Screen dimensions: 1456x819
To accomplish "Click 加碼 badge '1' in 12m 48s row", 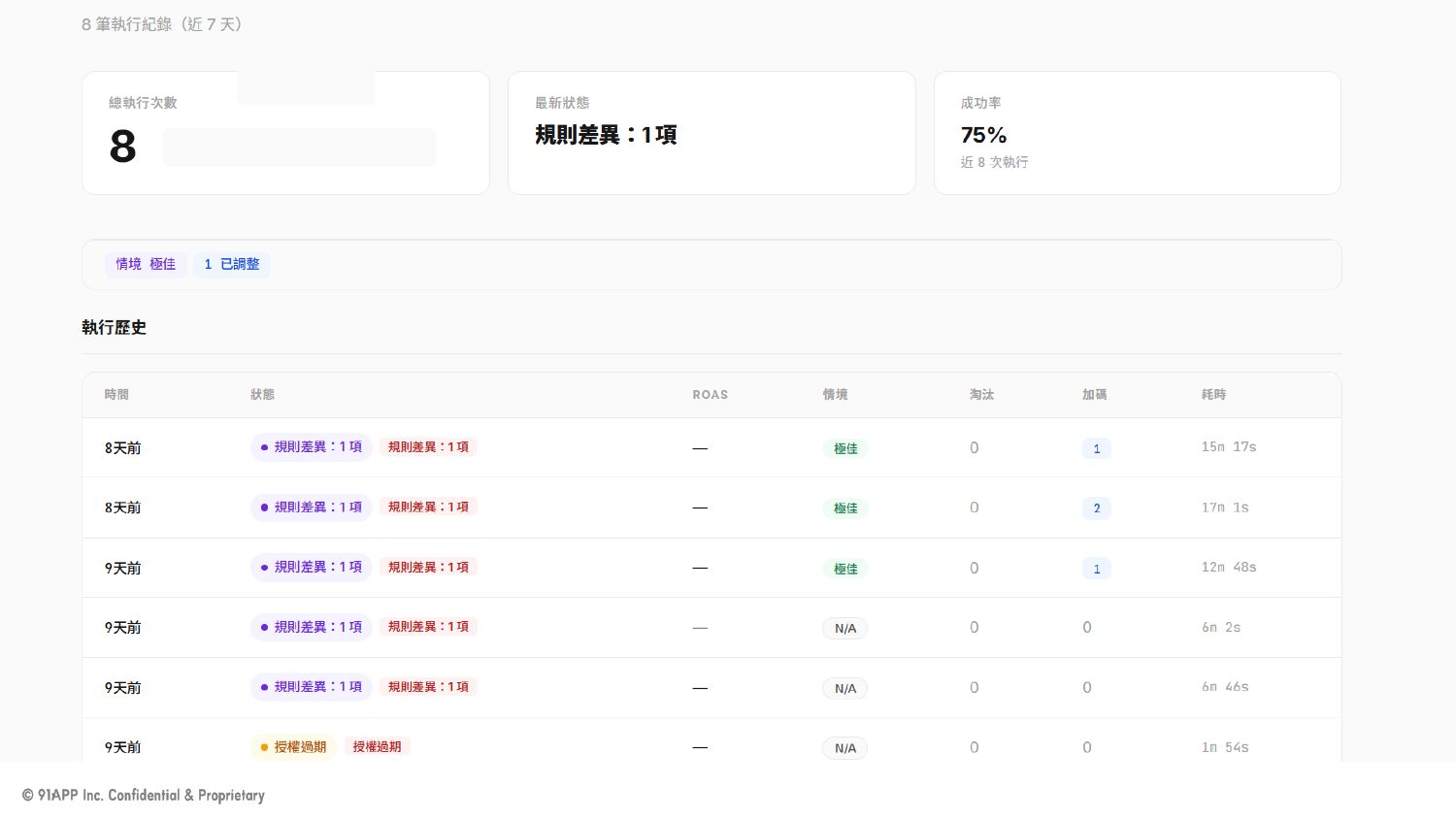I will [x=1097, y=569].
